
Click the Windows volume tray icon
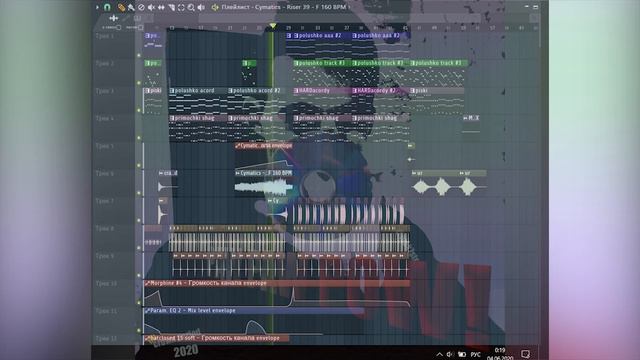[x=450, y=354]
